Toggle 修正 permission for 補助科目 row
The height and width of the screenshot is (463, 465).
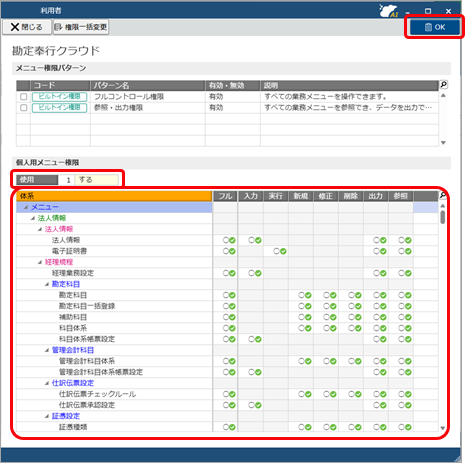point(330,317)
